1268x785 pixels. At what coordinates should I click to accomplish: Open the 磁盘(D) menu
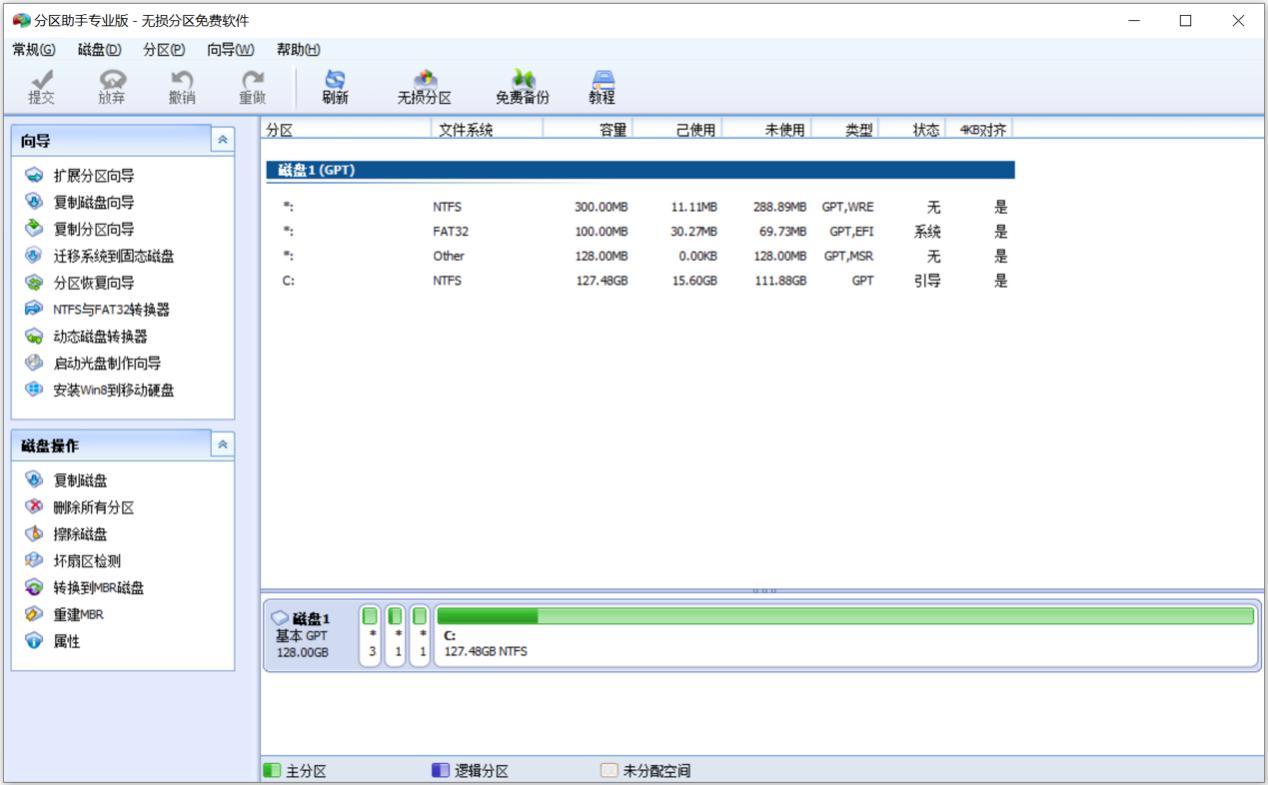tap(99, 49)
